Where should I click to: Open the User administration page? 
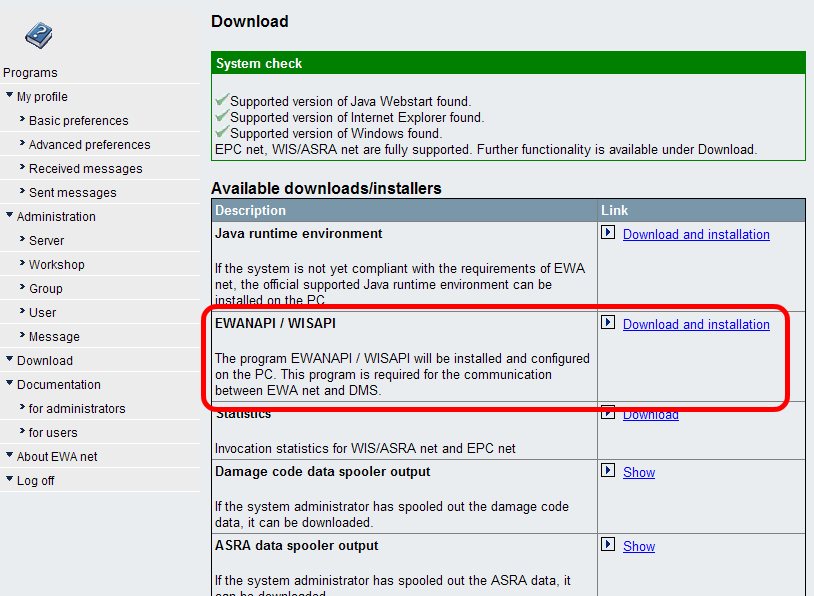pos(42,313)
